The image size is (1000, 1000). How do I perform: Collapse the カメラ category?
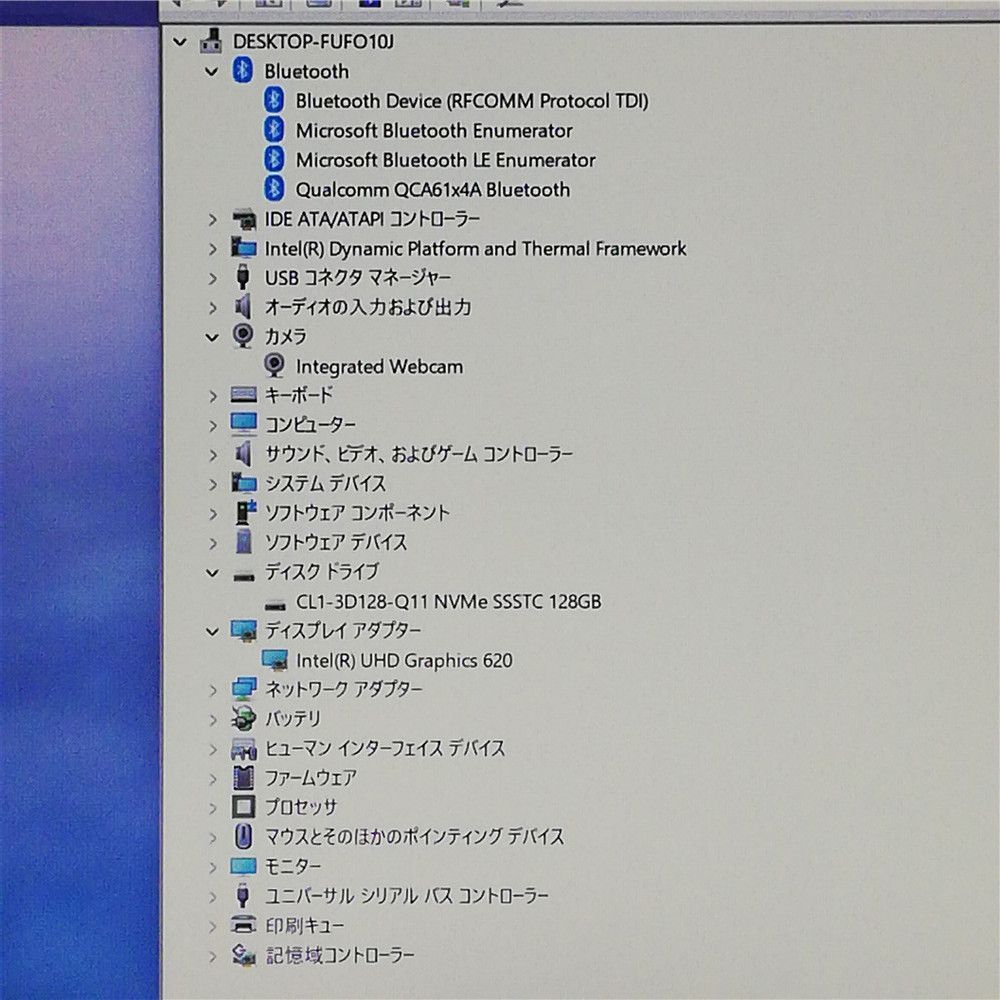tap(212, 337)
